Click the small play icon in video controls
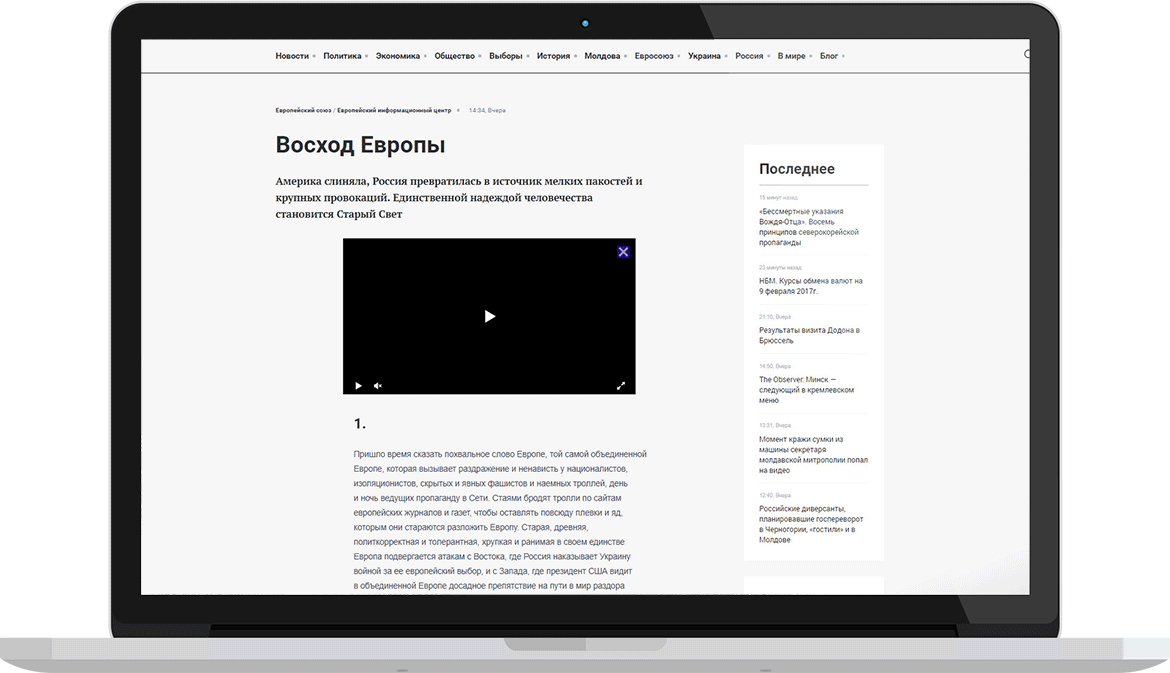 359,386
